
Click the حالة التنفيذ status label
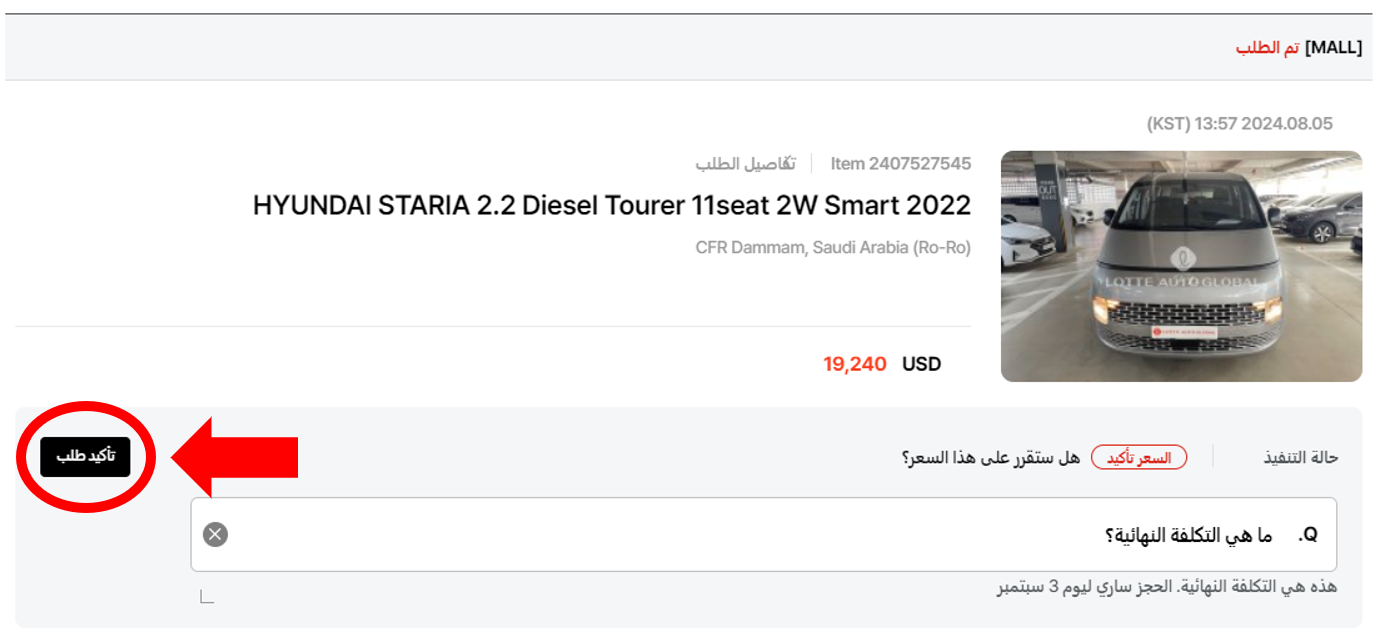1301,458
